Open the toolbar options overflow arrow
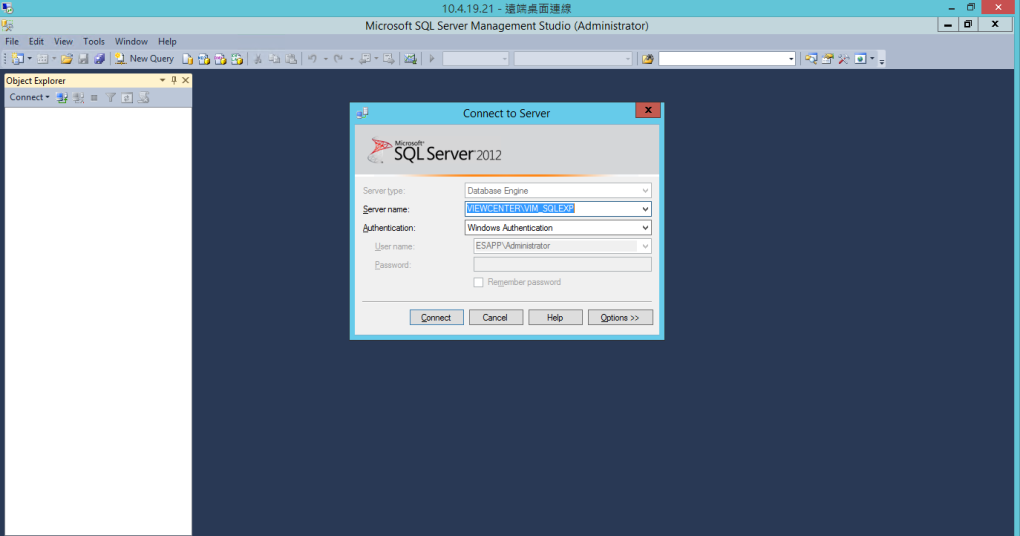 click(881, 60)
